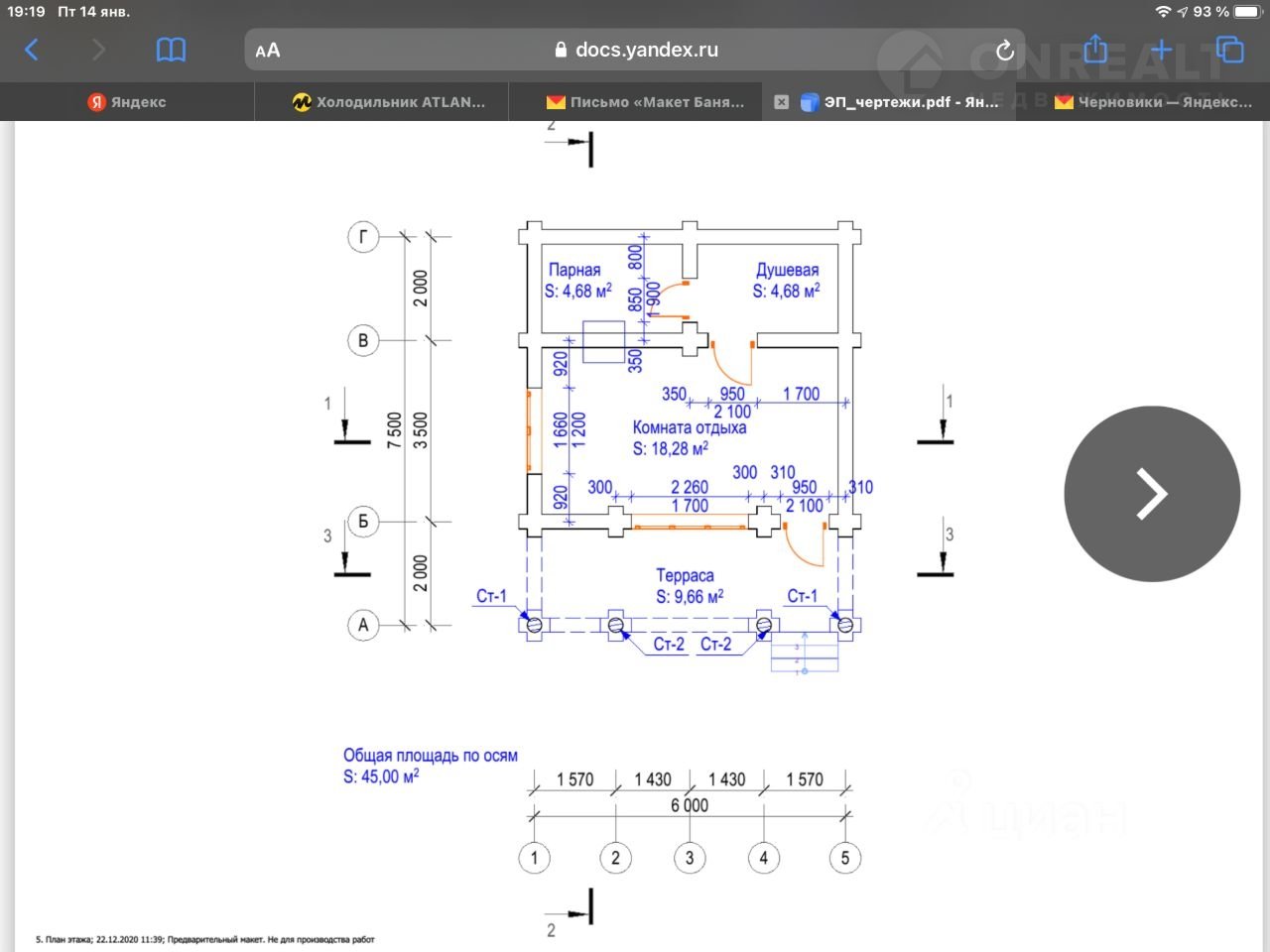Go back with the Safari back arrow

pos(32,50)
